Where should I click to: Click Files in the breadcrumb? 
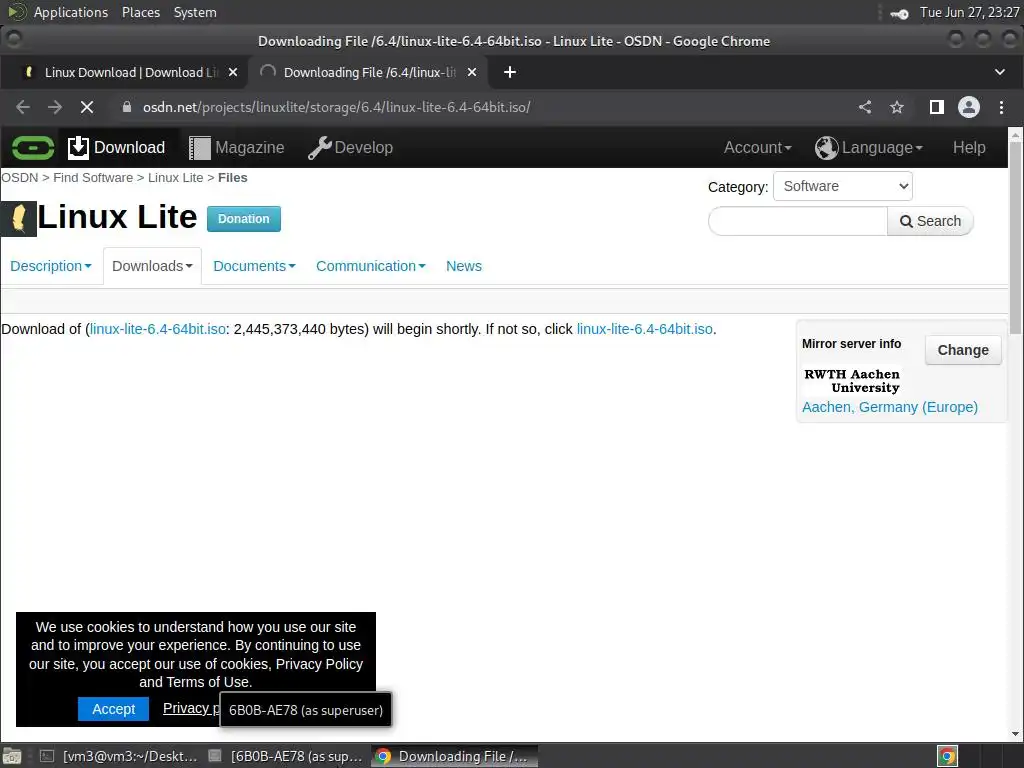pyautogui.click(x=232, y=178)
